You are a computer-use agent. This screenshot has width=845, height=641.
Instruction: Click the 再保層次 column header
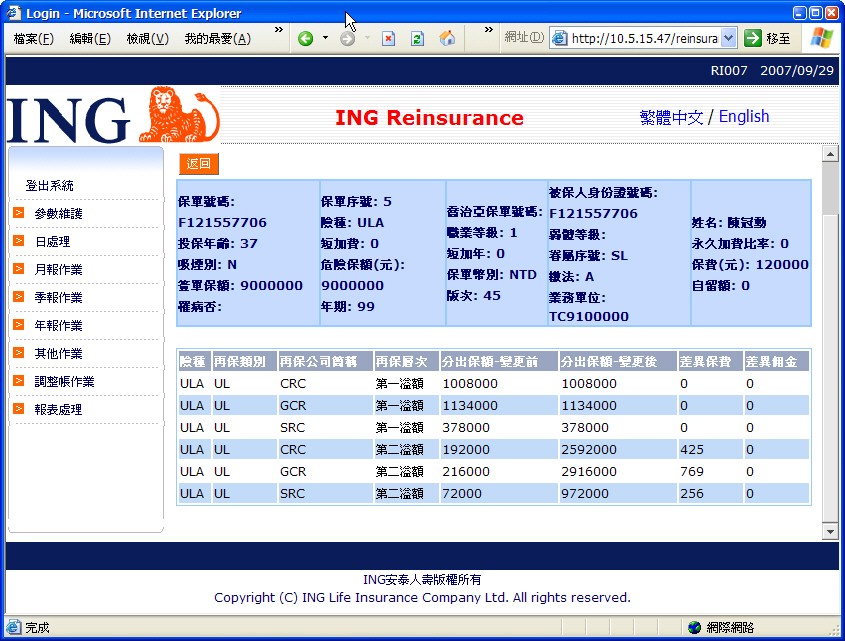point(406,362)
